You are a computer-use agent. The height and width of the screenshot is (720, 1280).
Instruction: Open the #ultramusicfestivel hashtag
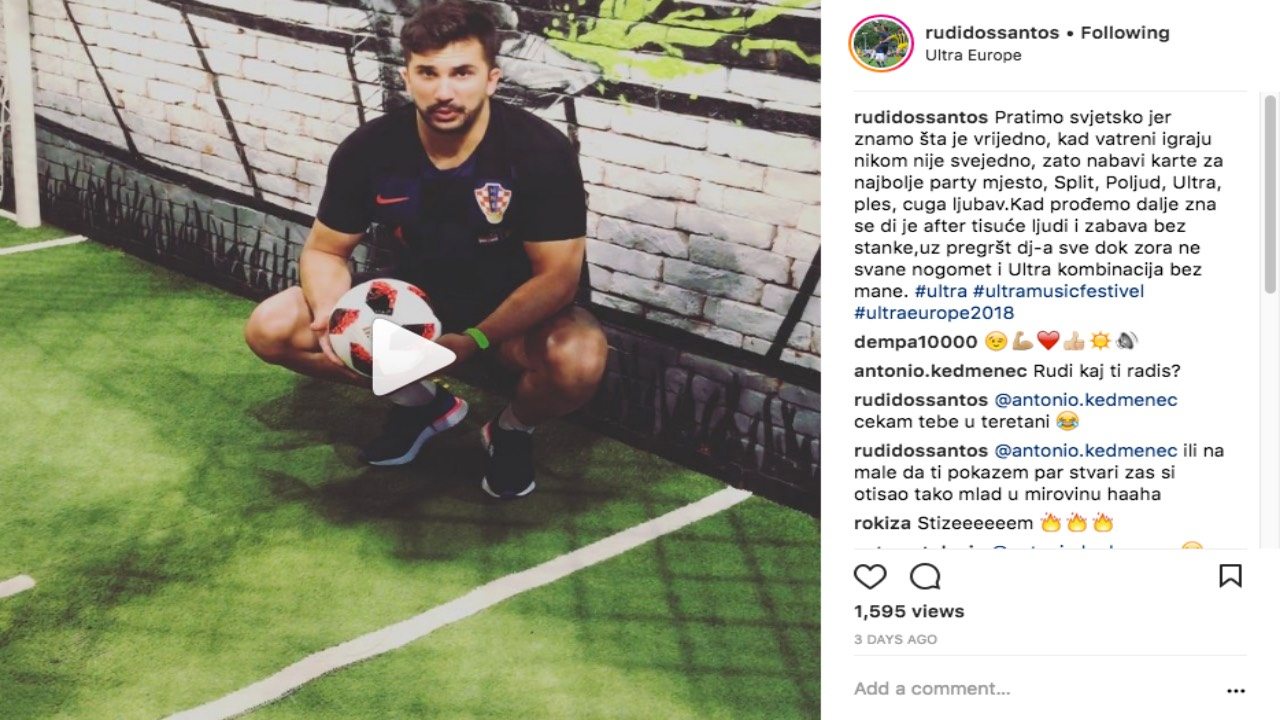[x=1058, y=291]
